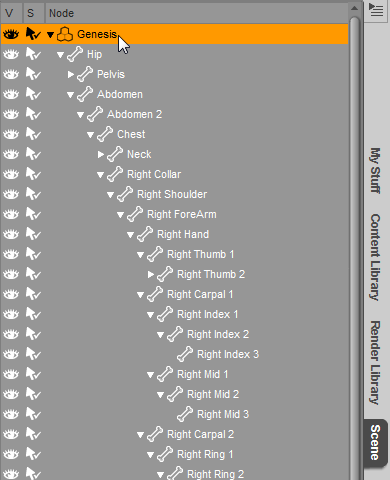Click the Genesis figure icon
This screenshot has width=390, height=480.
(x=65, y=34)
